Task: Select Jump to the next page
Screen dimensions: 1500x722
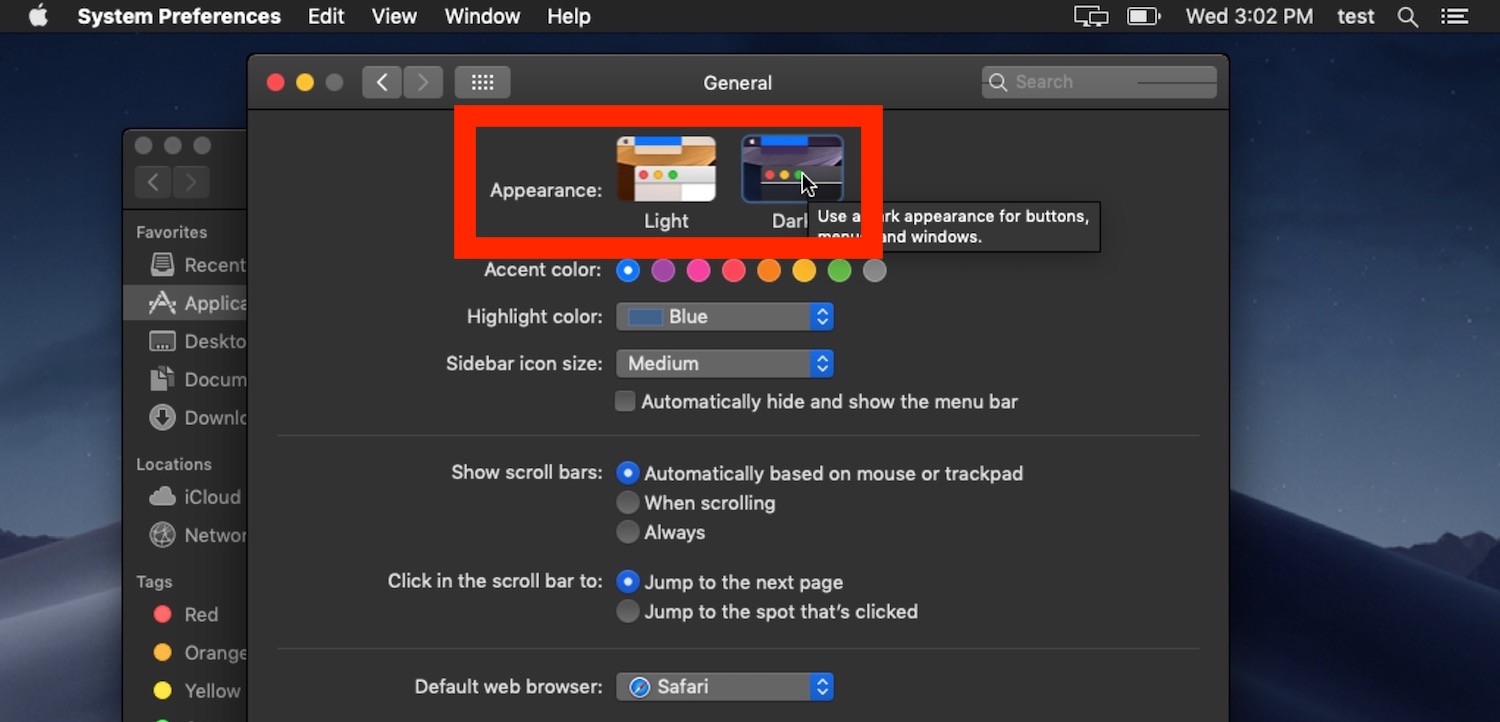Action: pos(628,582)
